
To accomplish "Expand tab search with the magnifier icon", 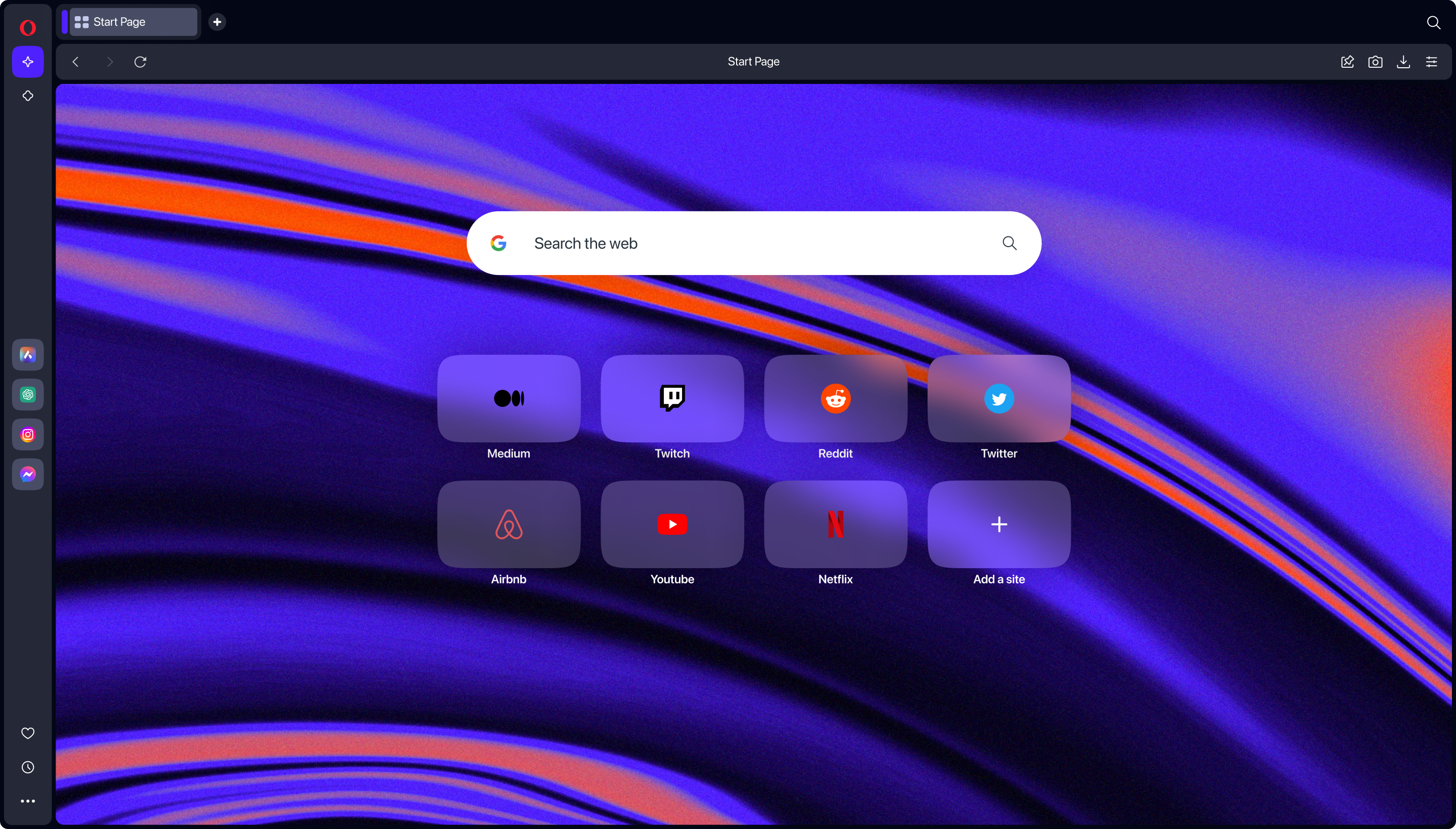I will [x=1434, y=22].
